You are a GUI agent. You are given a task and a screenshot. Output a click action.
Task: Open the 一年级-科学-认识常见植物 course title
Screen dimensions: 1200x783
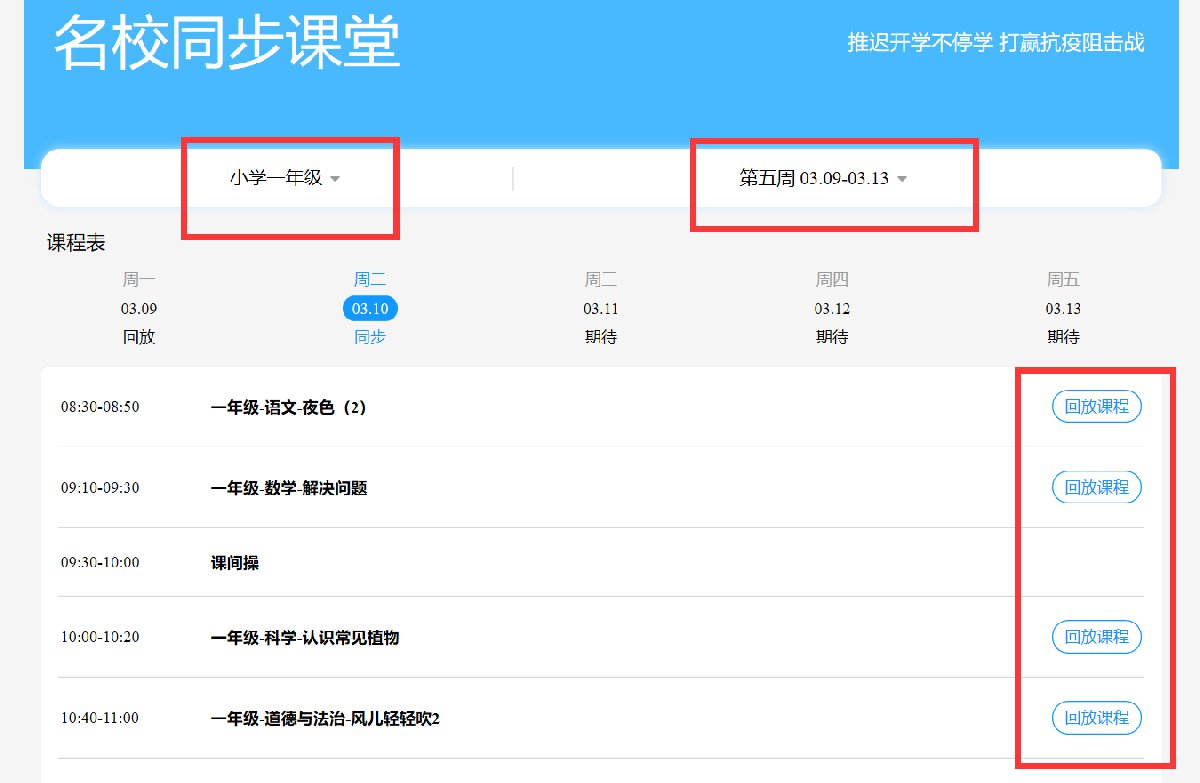click(305, 638)
